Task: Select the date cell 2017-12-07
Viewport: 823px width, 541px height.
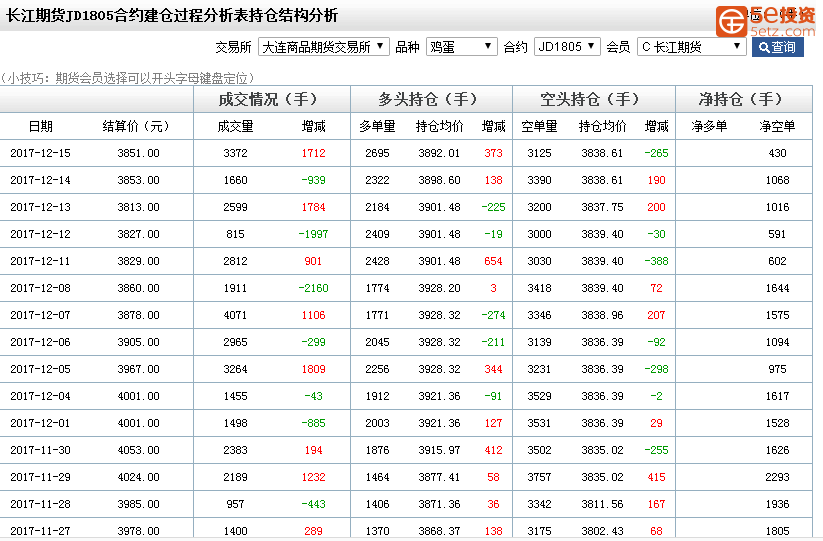Action: [40, 315]
